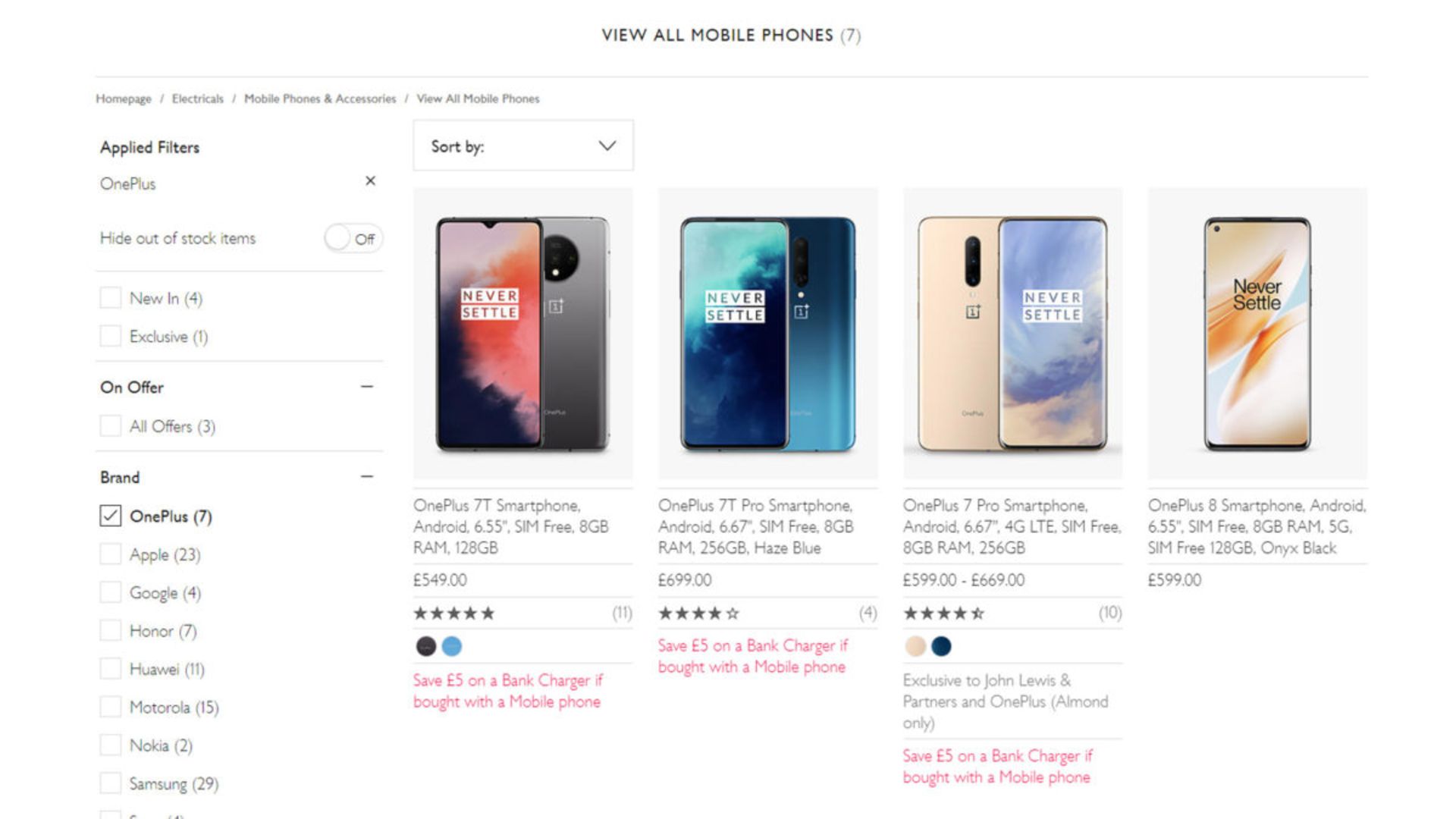Go to the Electricals breadcrumb
This screenshot has height=819, width=1456.
[197, 99]
